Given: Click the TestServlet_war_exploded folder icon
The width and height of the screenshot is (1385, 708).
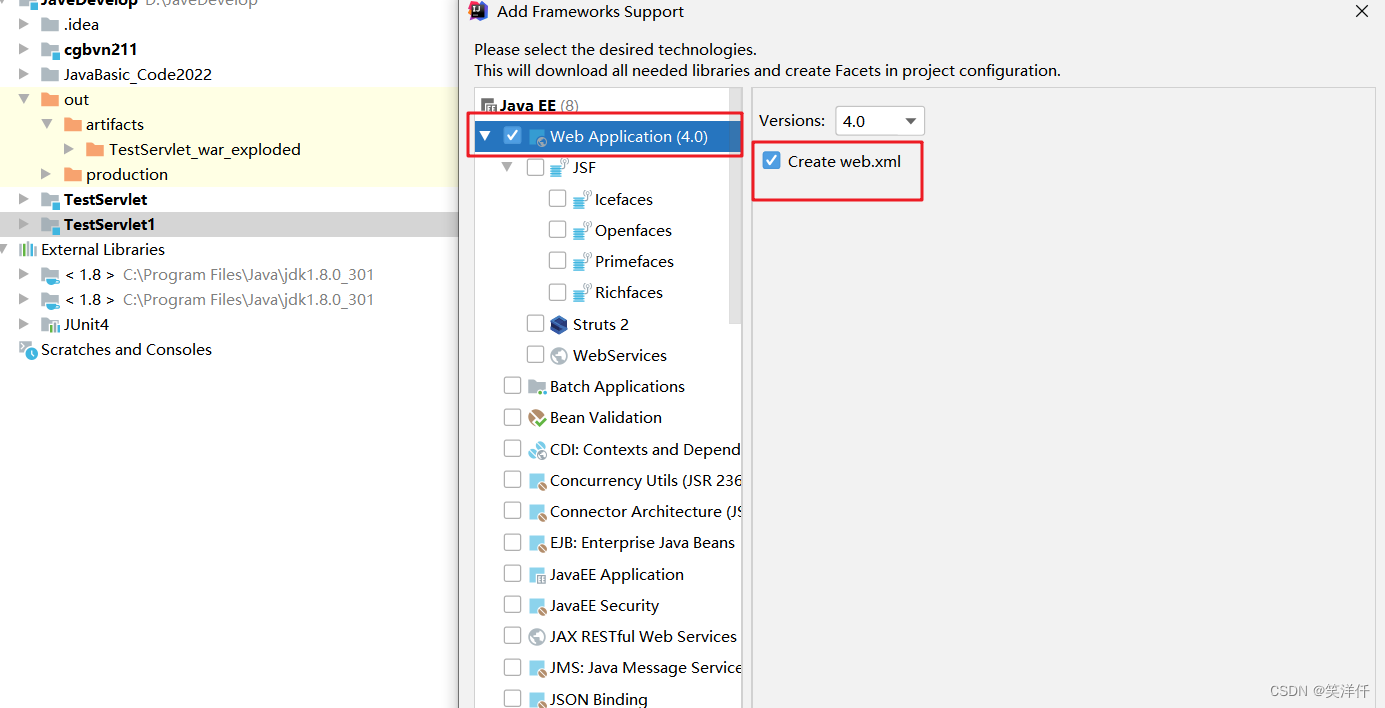Looking at the screenshot, I should [x=95, y=149].
